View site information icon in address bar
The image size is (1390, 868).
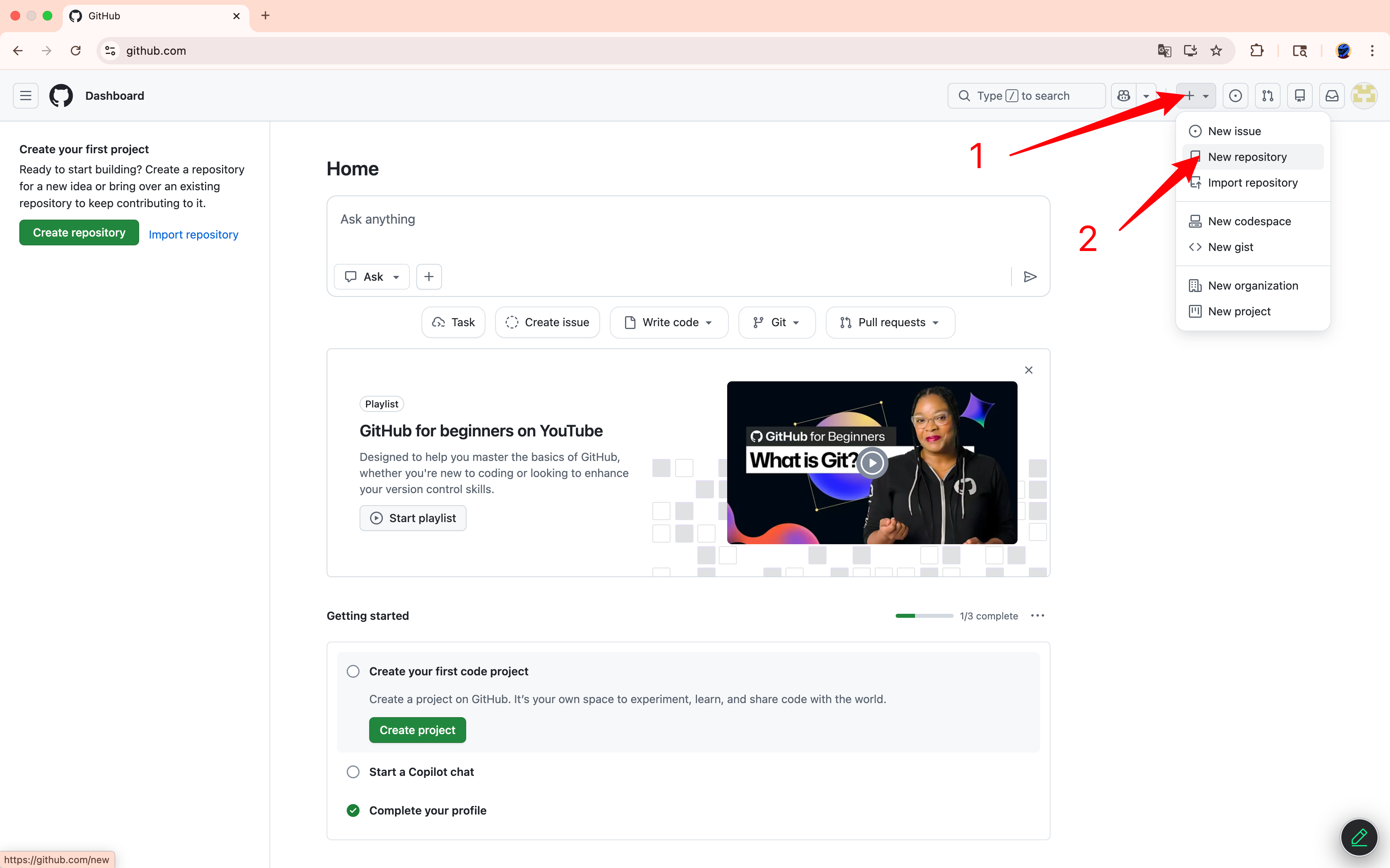110,51
